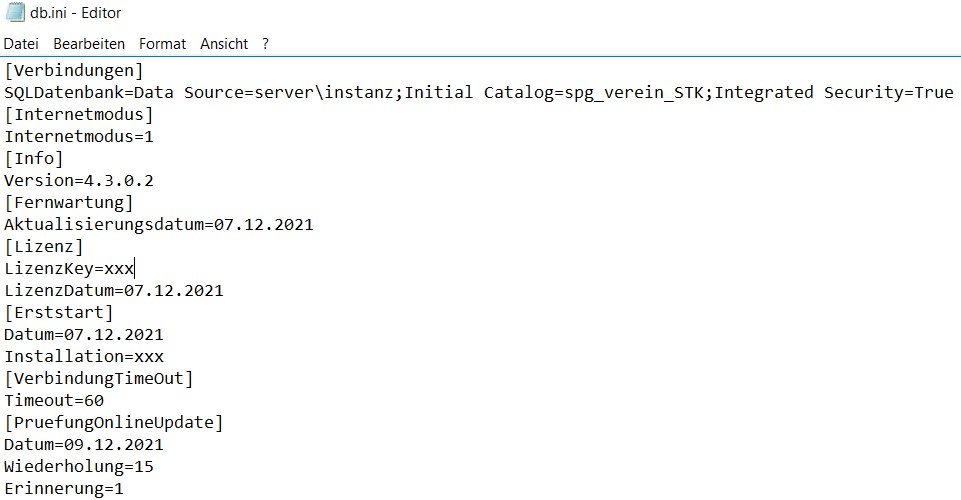Open the Bearbeiten menu
Screen dimensions: 961x500
tap(89, 44)
